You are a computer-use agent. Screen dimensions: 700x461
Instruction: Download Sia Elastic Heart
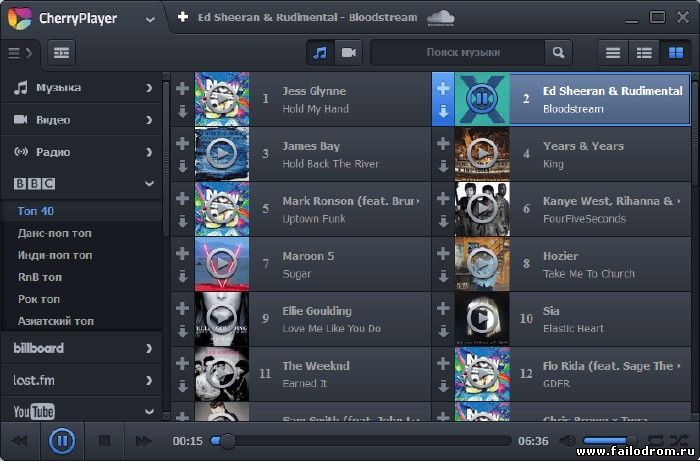(443, 332)
